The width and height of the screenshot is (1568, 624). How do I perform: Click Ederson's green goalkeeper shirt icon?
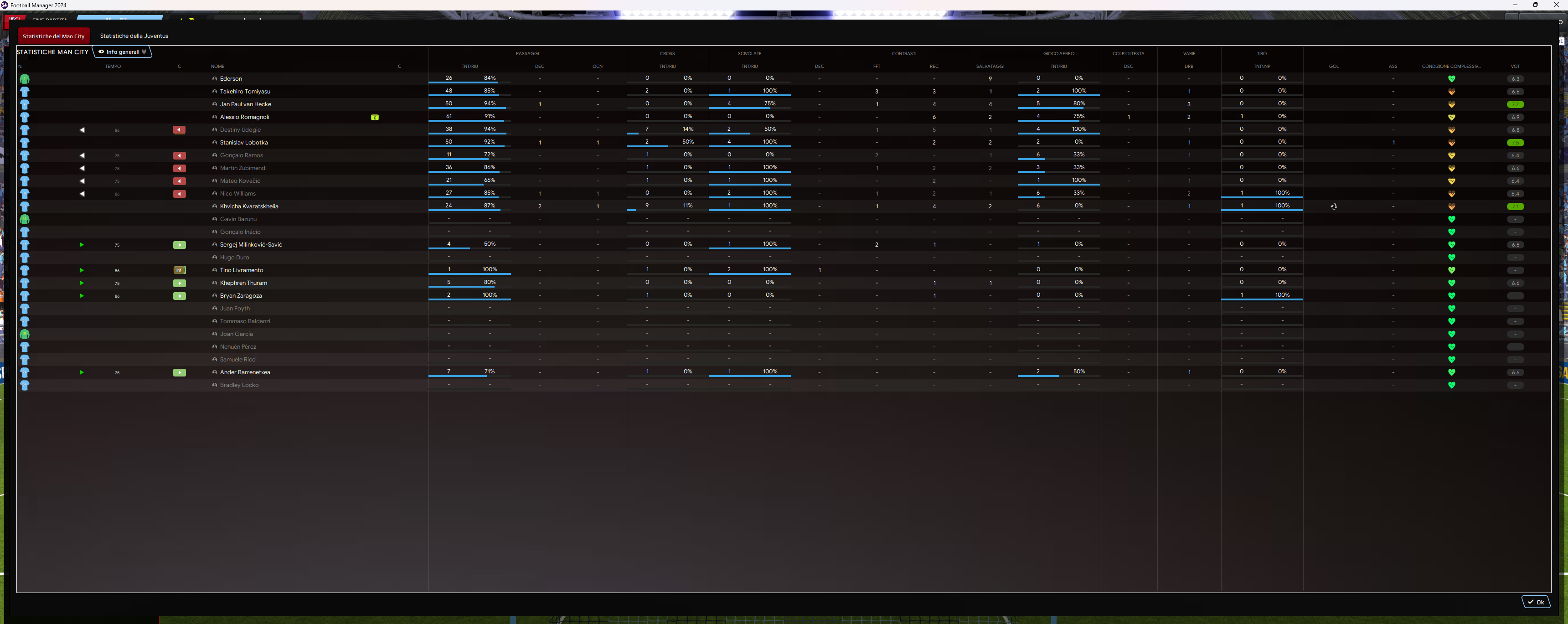pyautogui.click(x=24, y=79)
